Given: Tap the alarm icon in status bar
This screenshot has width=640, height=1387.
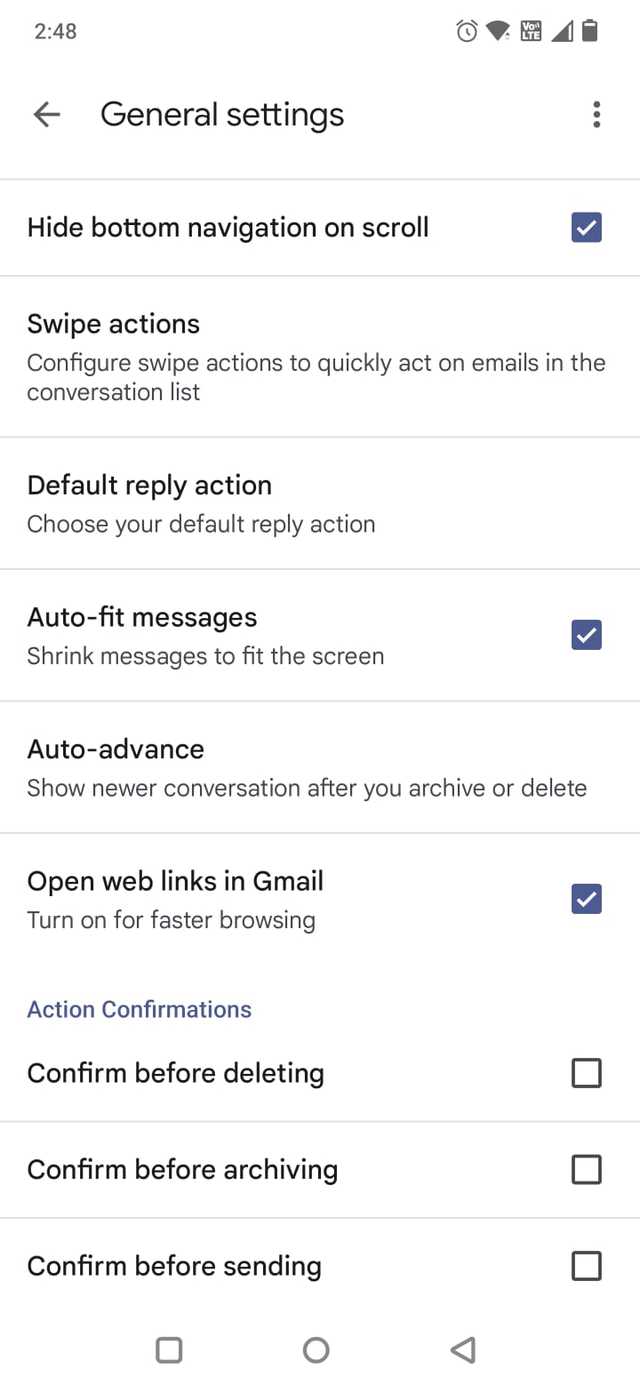Looking at the screenshot, I should (x=467, y=31).
